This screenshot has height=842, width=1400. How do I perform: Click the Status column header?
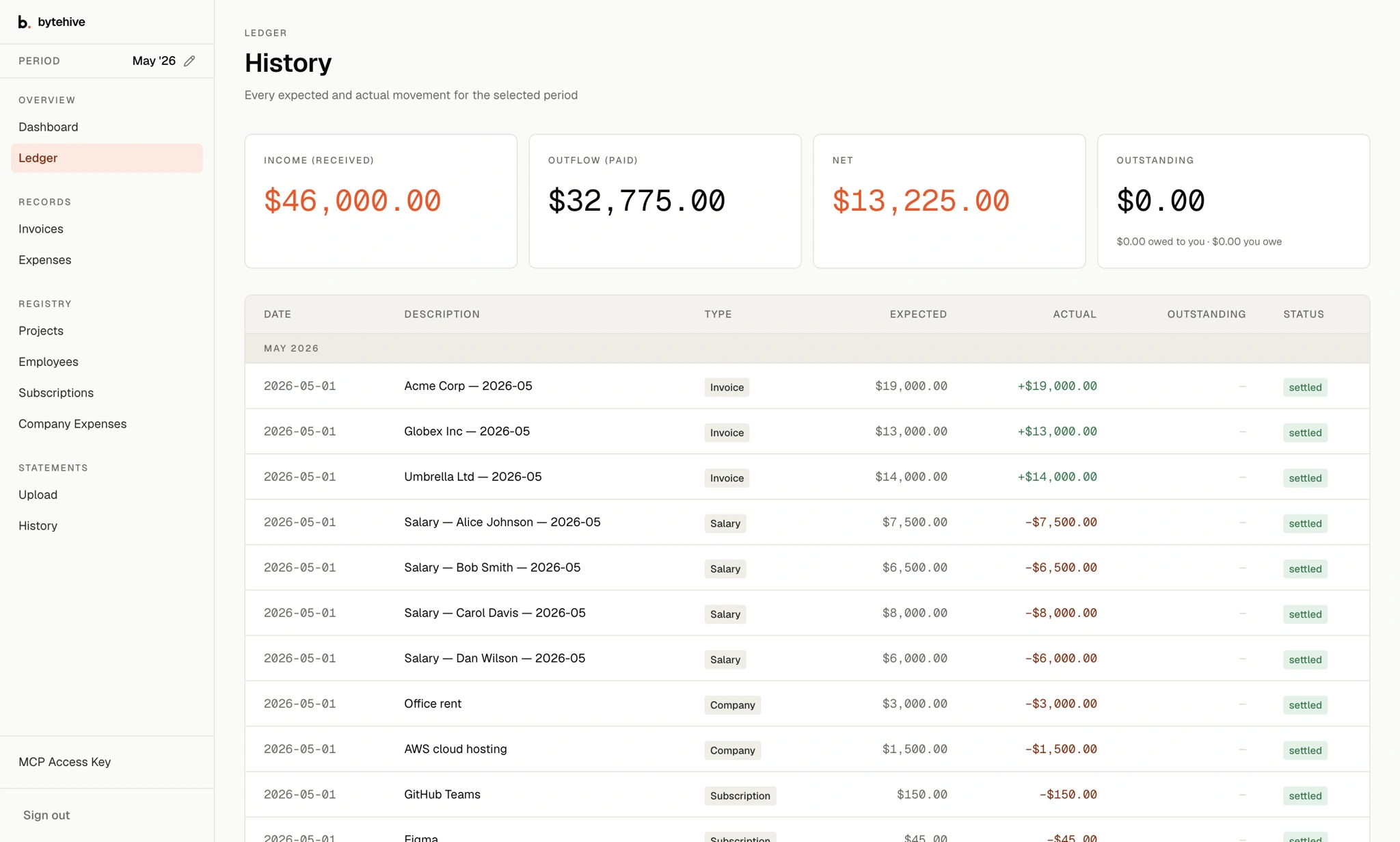(x=1304, y=315)
